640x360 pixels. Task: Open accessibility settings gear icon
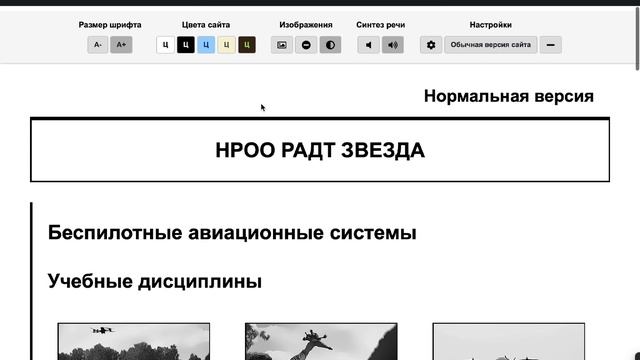431,45
